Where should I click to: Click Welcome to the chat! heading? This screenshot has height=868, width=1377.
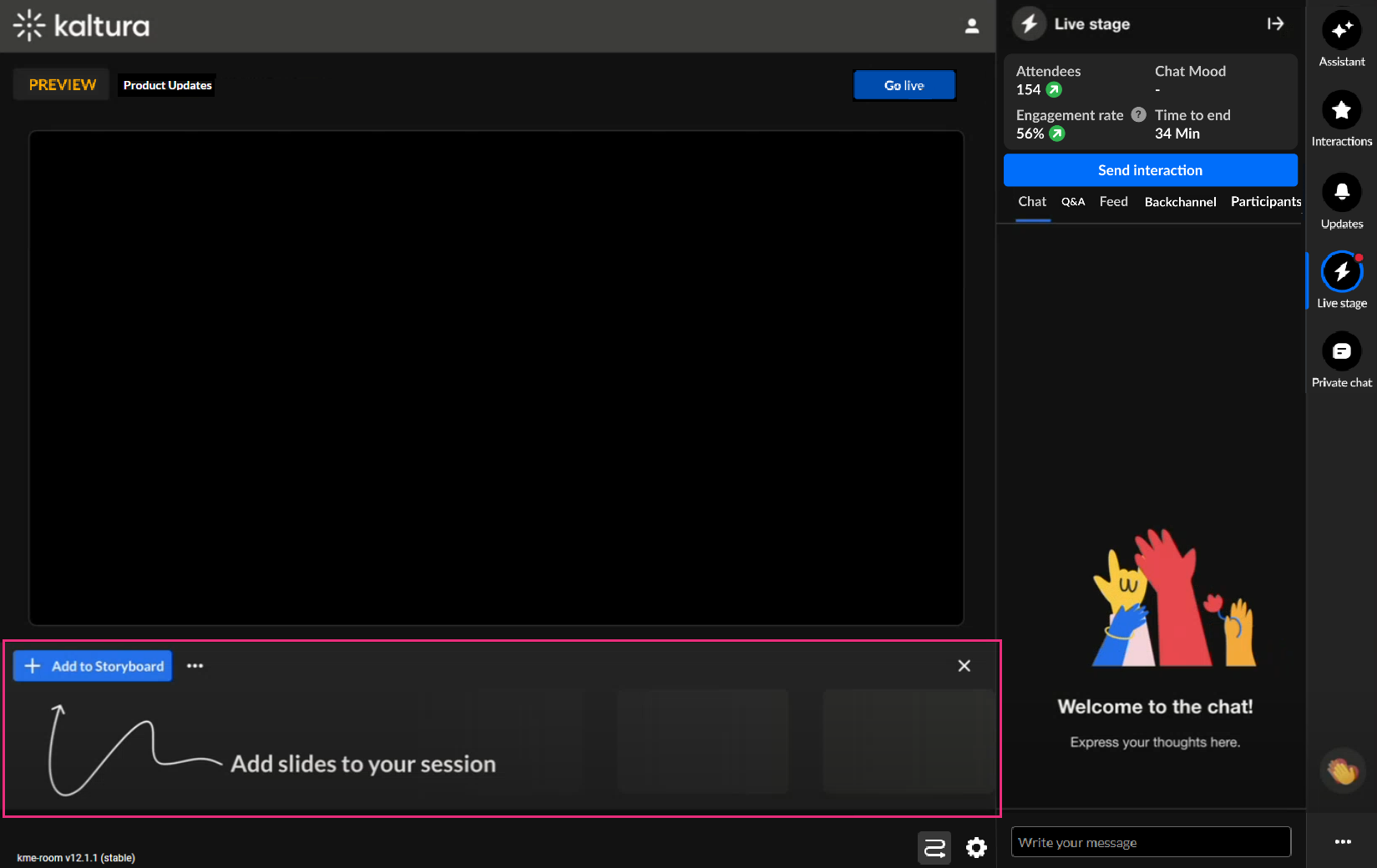pos(1155,707)
